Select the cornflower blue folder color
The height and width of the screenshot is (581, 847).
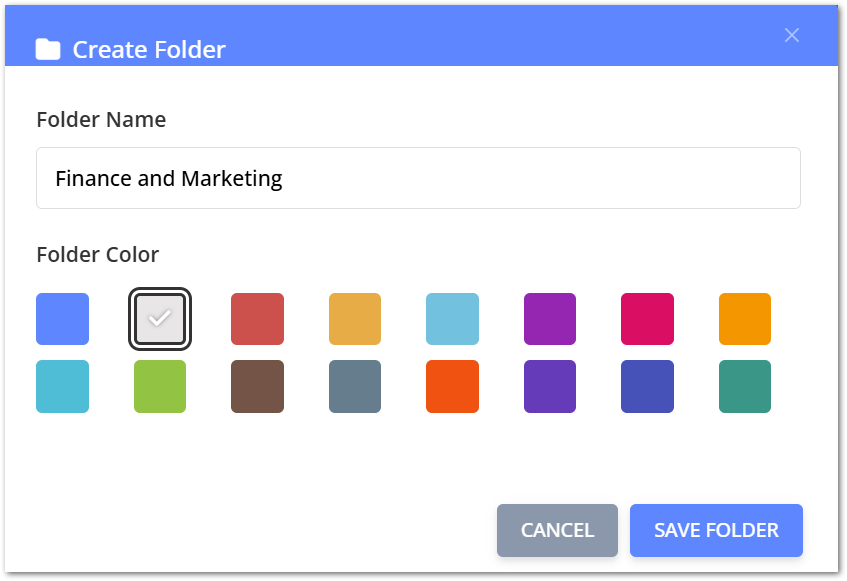click(x=63, y=319)
